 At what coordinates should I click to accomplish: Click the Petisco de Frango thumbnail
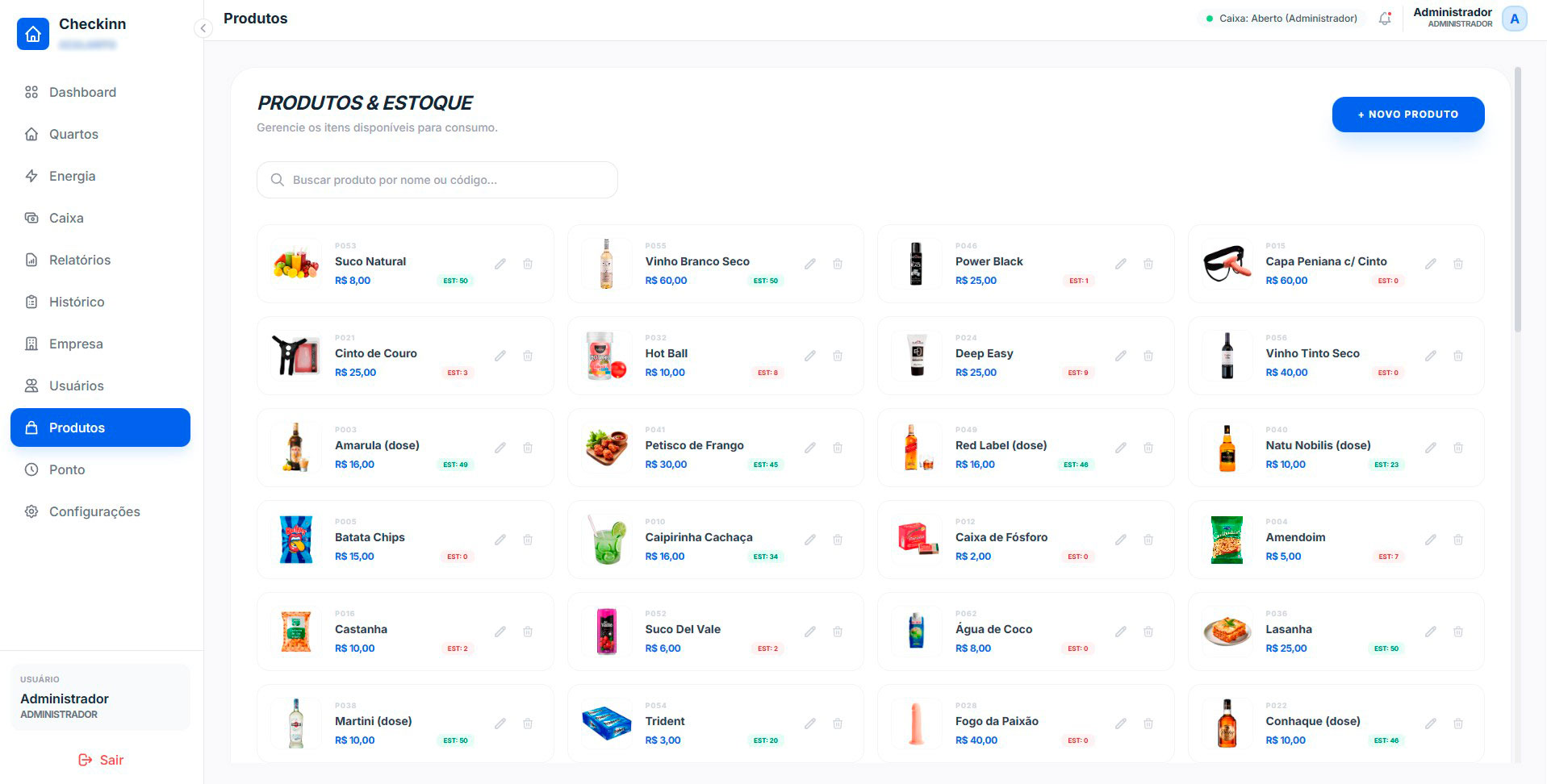(x=606, y=448)
